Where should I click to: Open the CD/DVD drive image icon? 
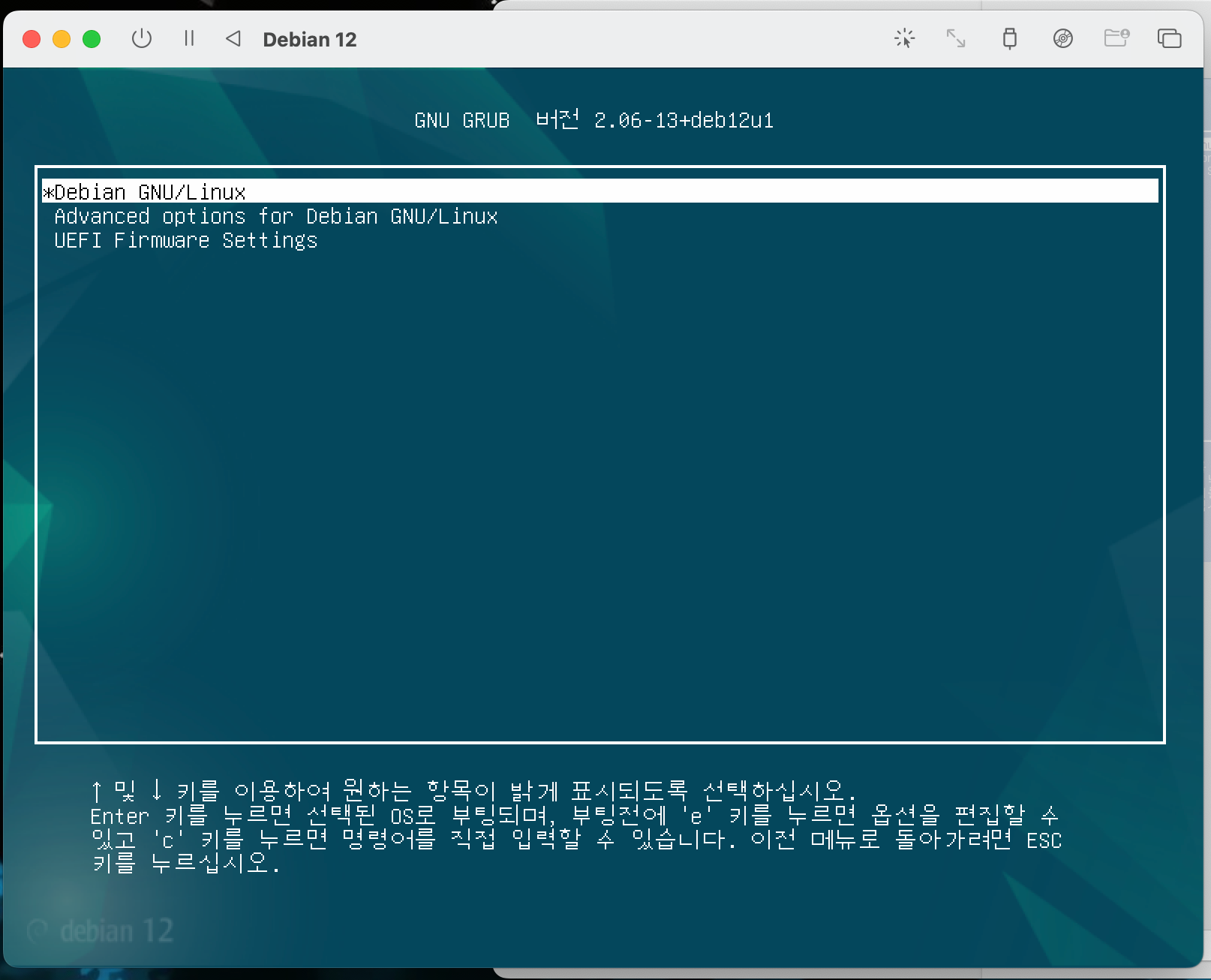[x=1063, y=38]
